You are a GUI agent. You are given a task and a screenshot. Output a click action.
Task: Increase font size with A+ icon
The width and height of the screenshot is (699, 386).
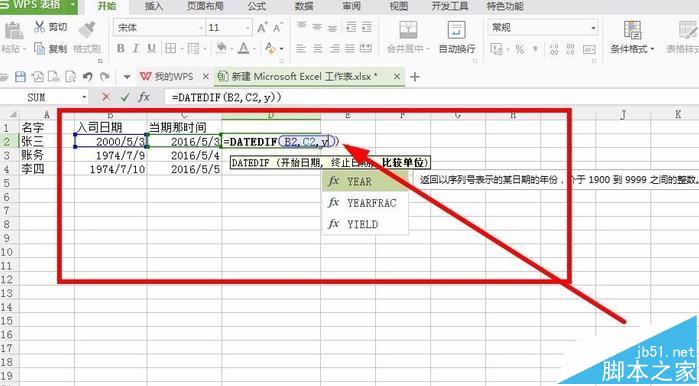point(262,28)
